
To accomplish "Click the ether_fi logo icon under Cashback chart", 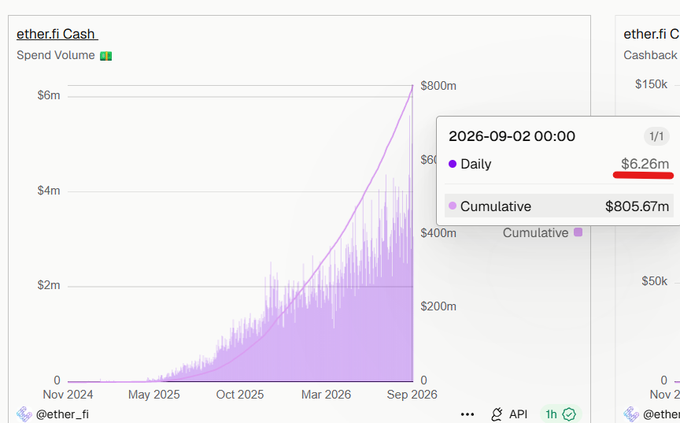I will click(631, 414).
